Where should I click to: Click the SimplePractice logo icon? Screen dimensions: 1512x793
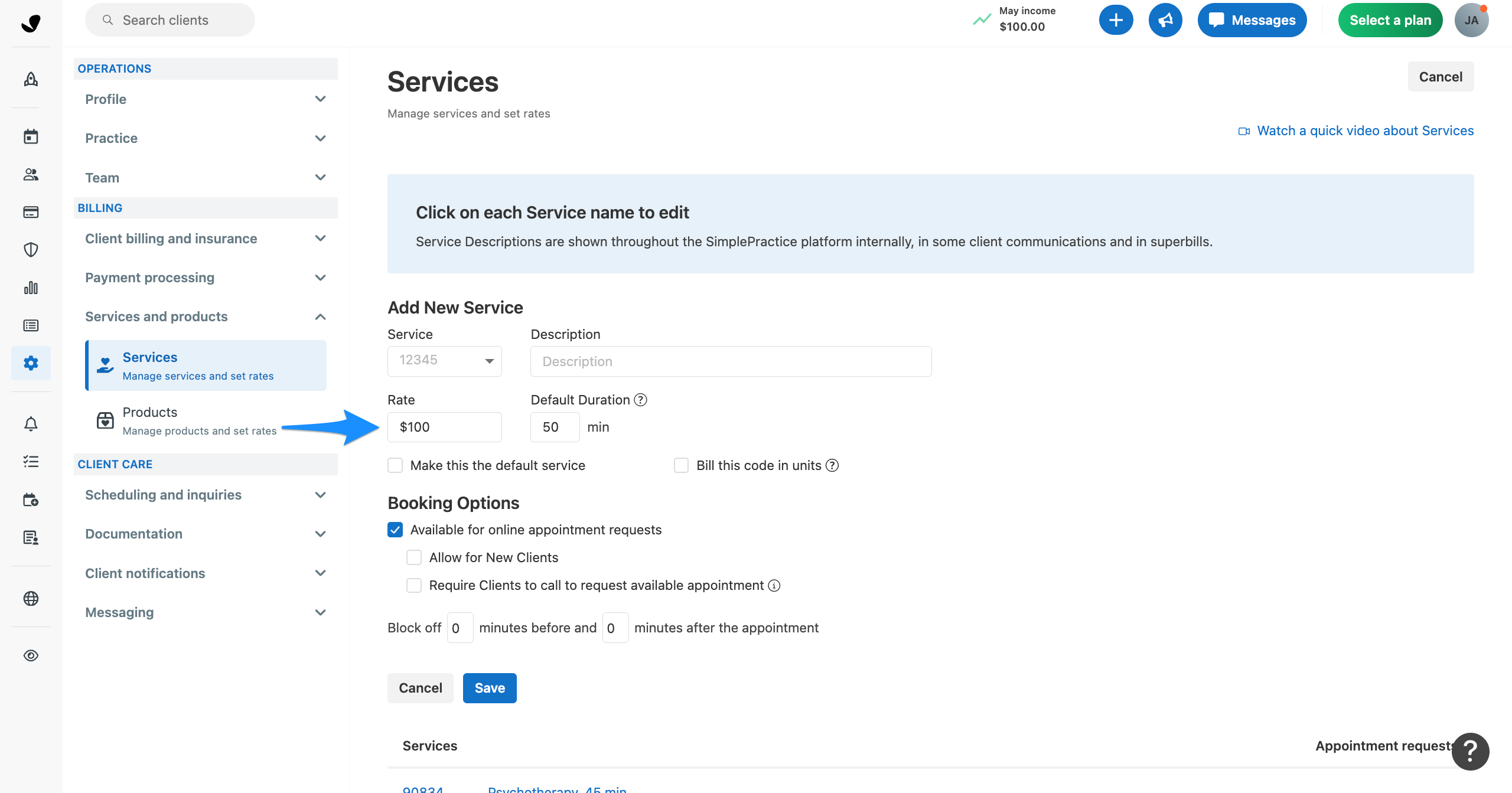pyautogui.click(x=31, y=22)
